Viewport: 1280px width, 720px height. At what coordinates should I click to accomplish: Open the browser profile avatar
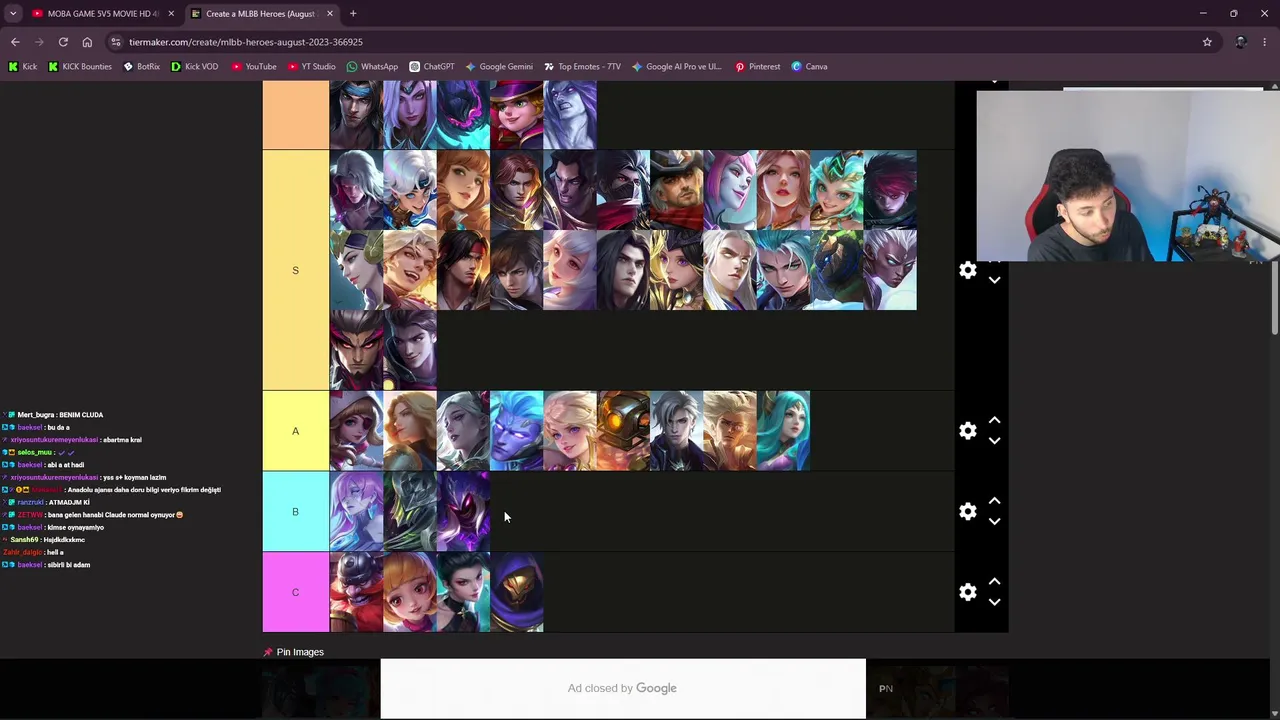pyautogui.click(x=1241, y=42)
